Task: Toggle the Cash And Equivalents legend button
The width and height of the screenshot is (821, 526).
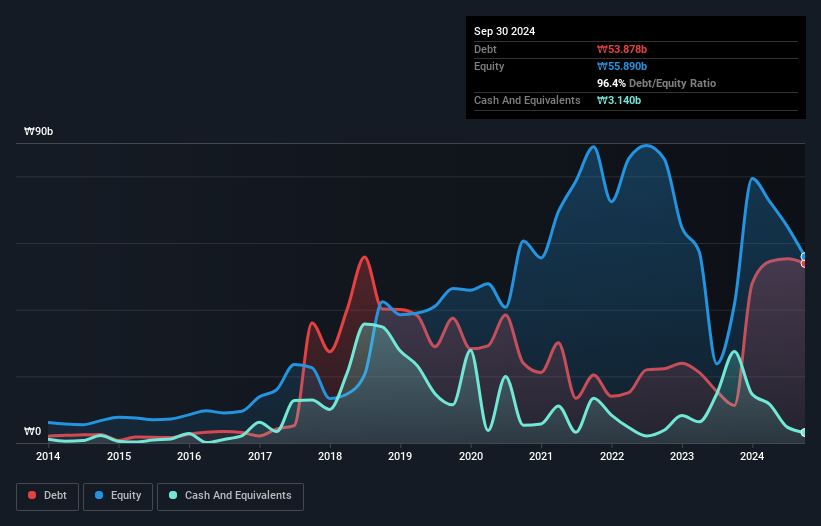Action: coord(230,496)
